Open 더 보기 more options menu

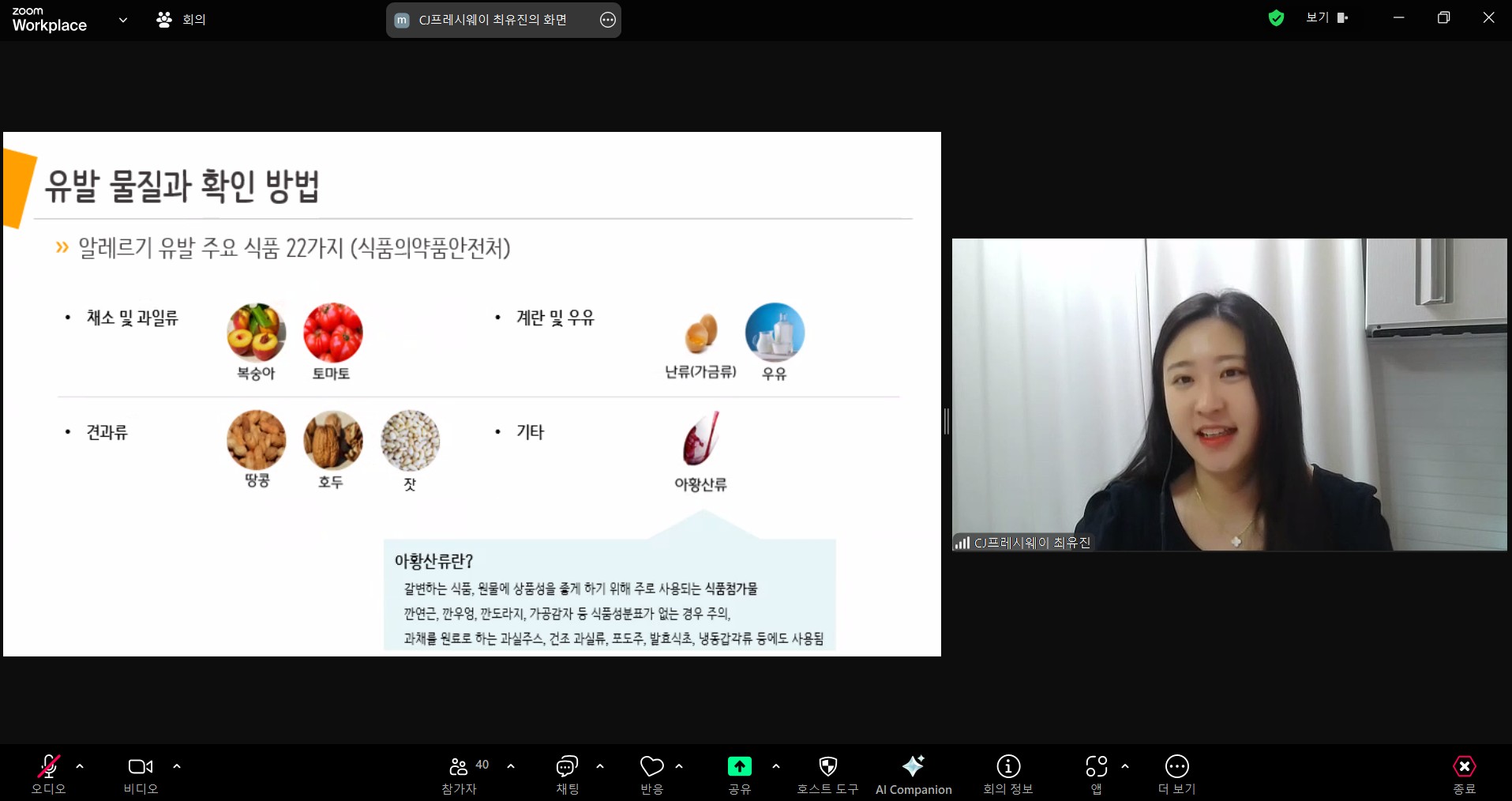(1177, 775)
